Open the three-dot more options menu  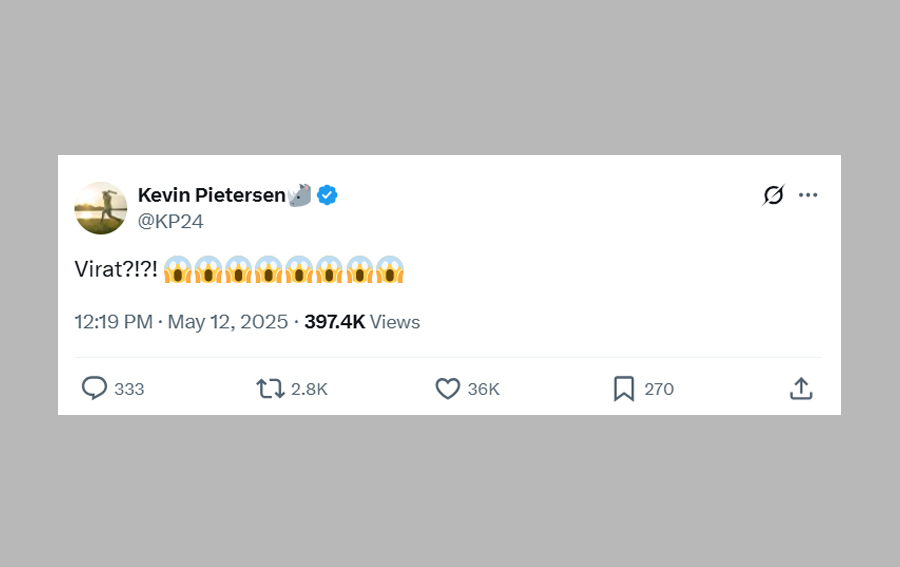pyautogui.click(x=808, y=195)
